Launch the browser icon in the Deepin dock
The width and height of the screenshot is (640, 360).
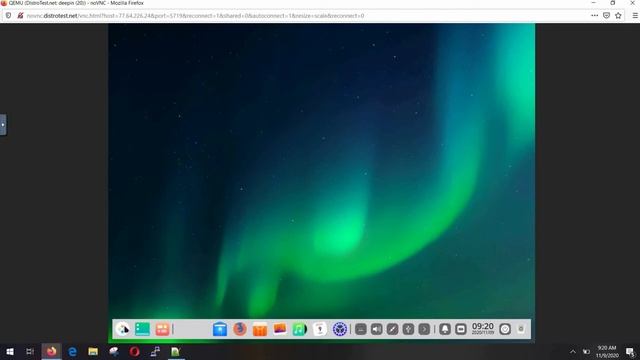click(x=240, y=329)
